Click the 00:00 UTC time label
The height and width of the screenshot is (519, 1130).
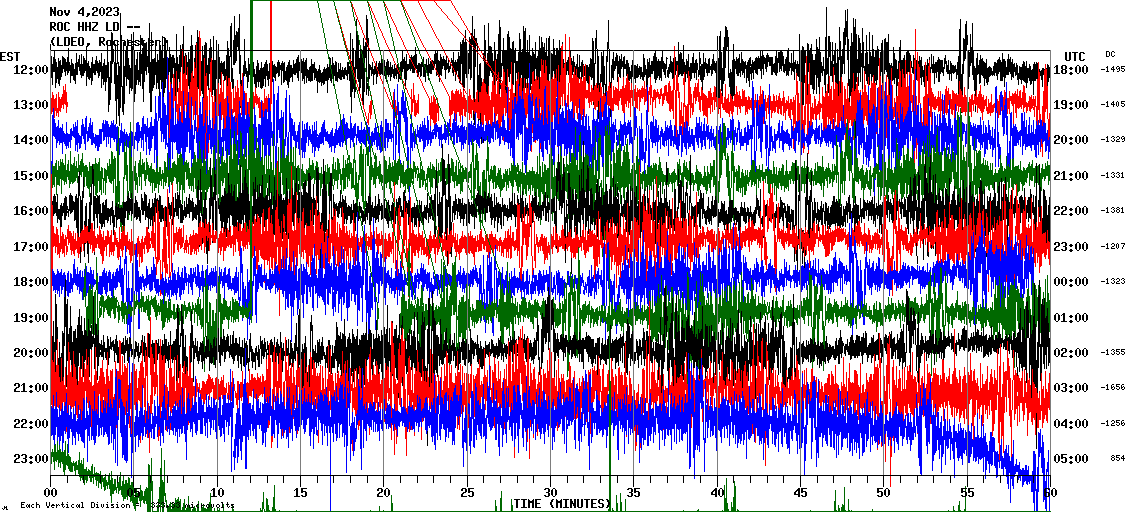[1071, 282]
